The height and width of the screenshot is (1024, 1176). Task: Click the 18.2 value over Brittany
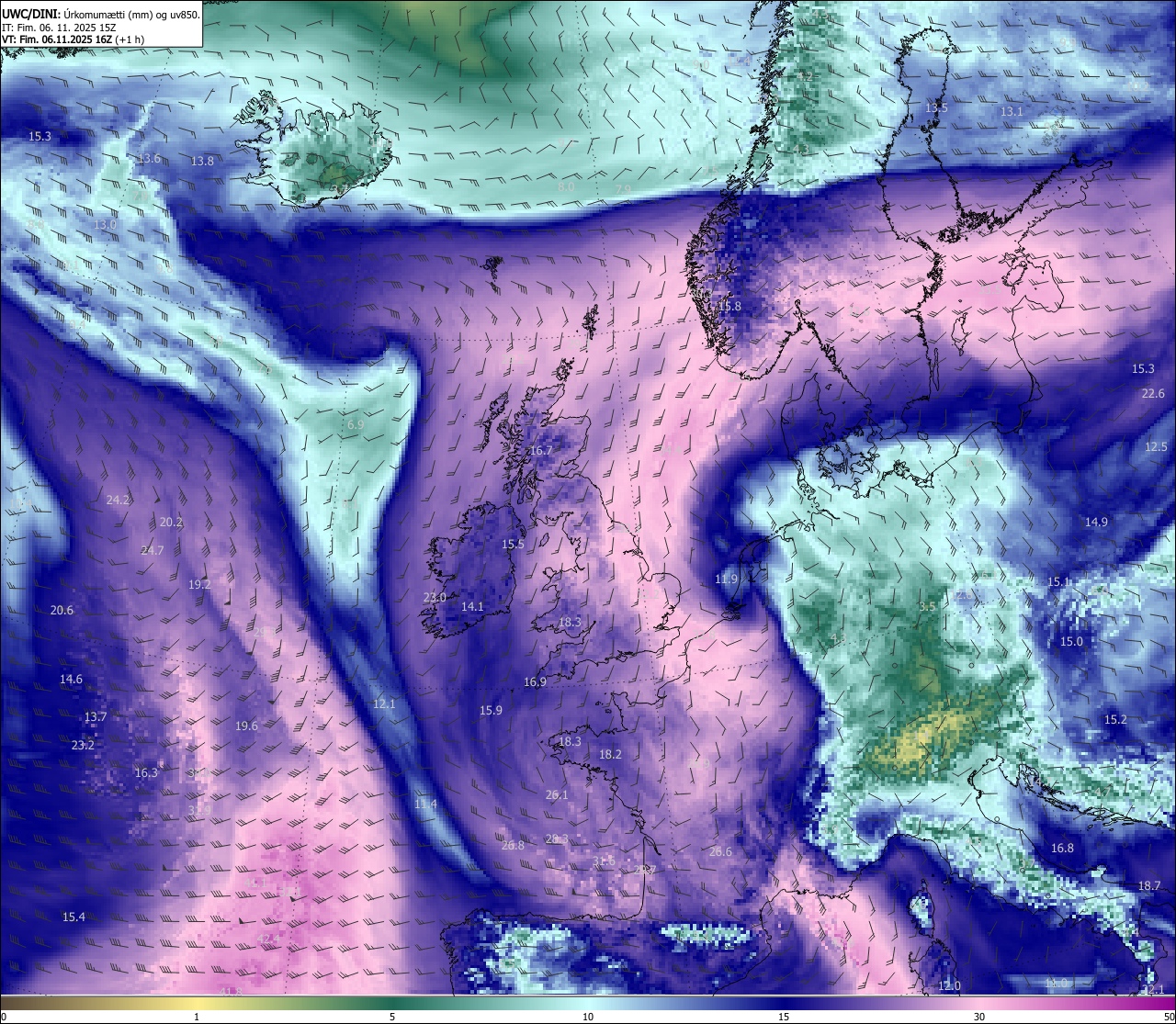click(x=611, y=755)
